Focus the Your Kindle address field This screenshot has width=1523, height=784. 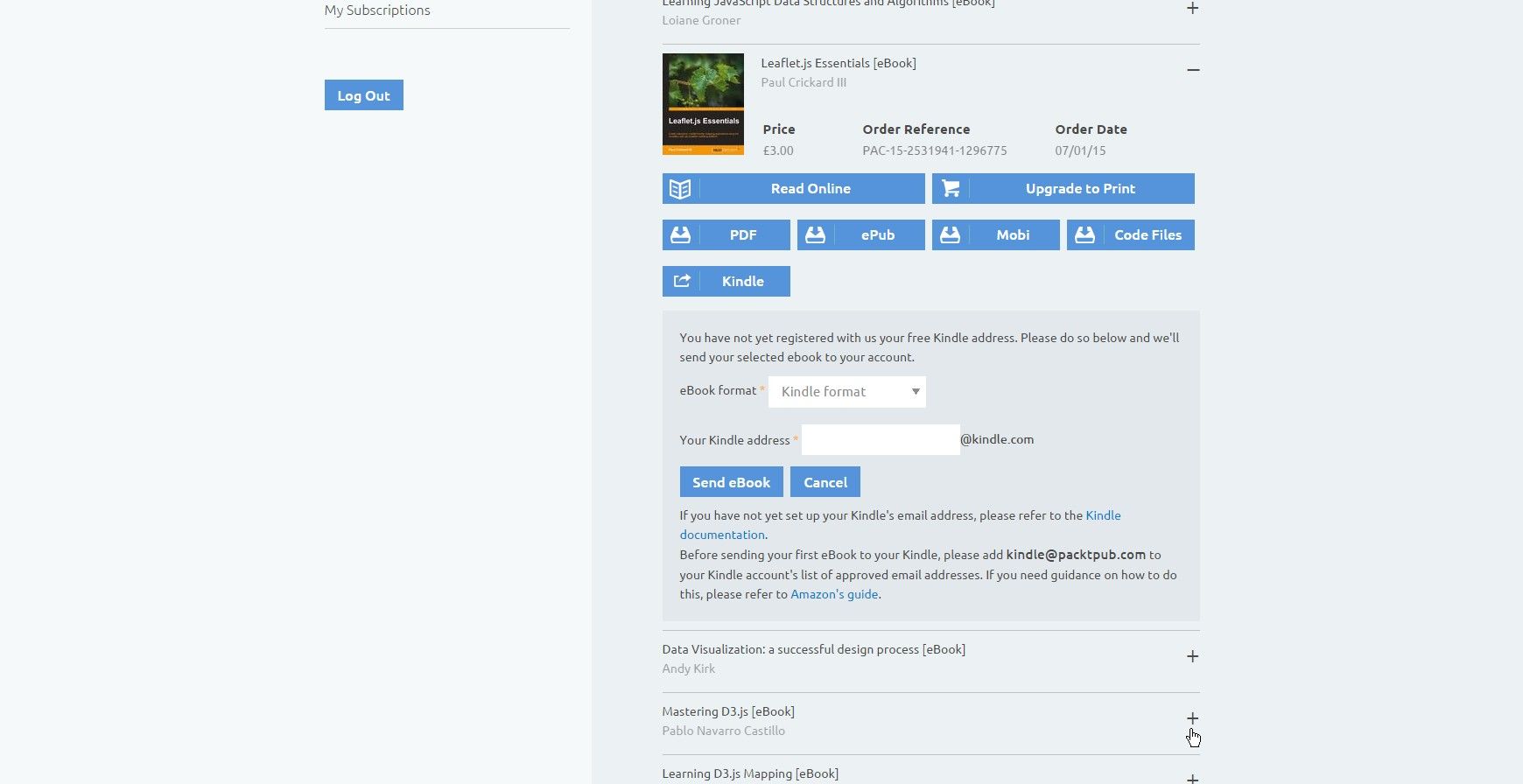881,439
